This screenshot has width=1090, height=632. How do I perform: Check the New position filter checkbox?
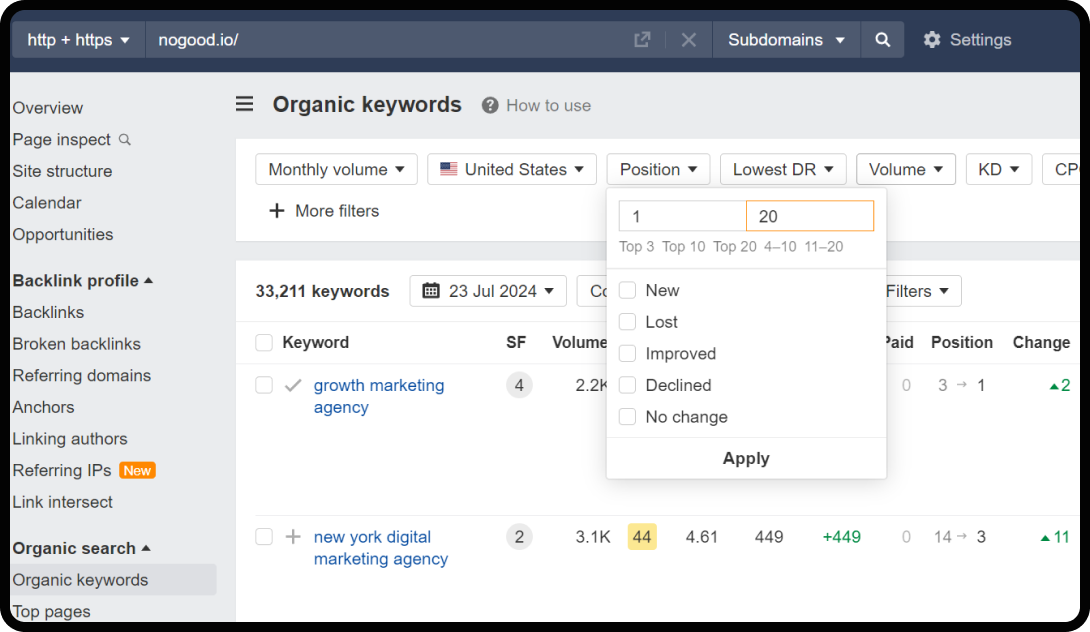point(627,290)
